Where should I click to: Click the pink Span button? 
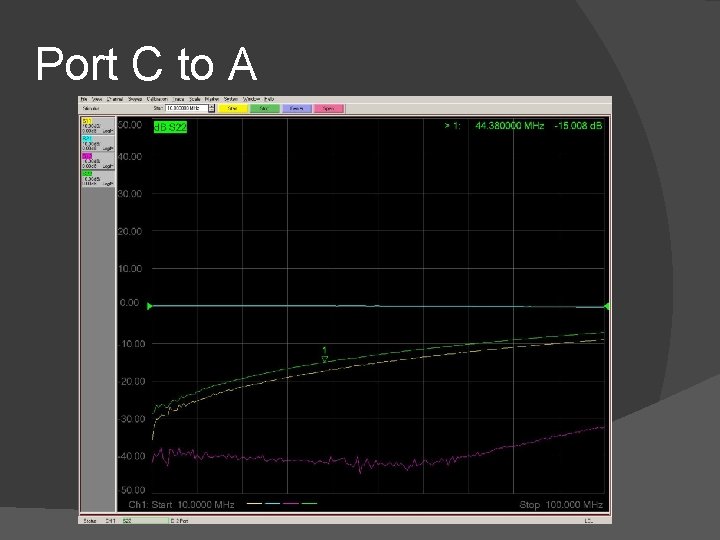tap(328, 109)
